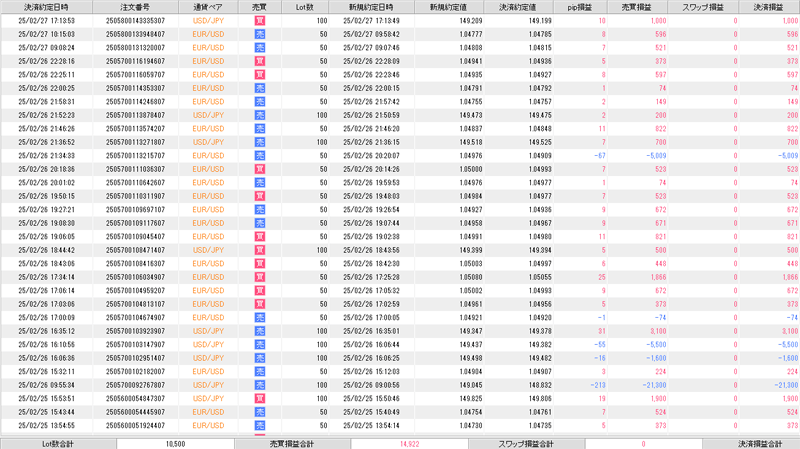The image size is (800, 449).
Task: Select the 売 badge in the row with -21,300 loss
Action: [260, 385]
